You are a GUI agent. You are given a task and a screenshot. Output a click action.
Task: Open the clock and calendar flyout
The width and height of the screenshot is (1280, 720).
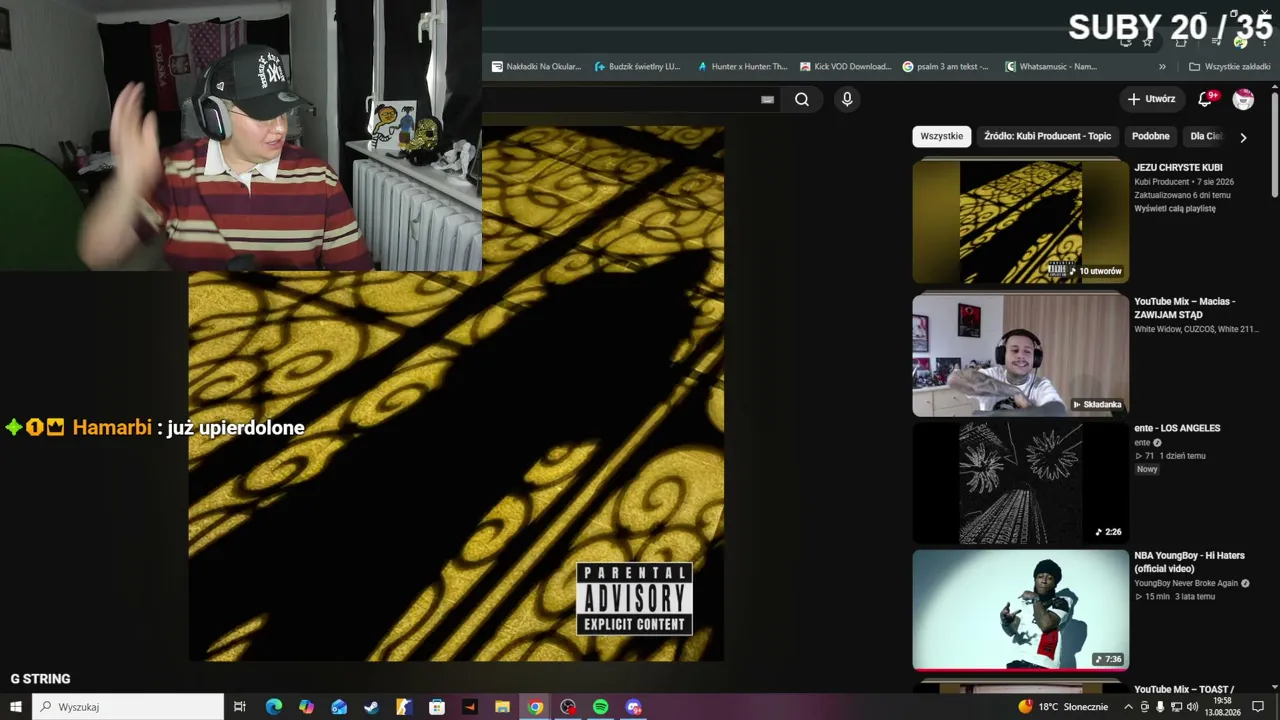tap(1222, 707)
